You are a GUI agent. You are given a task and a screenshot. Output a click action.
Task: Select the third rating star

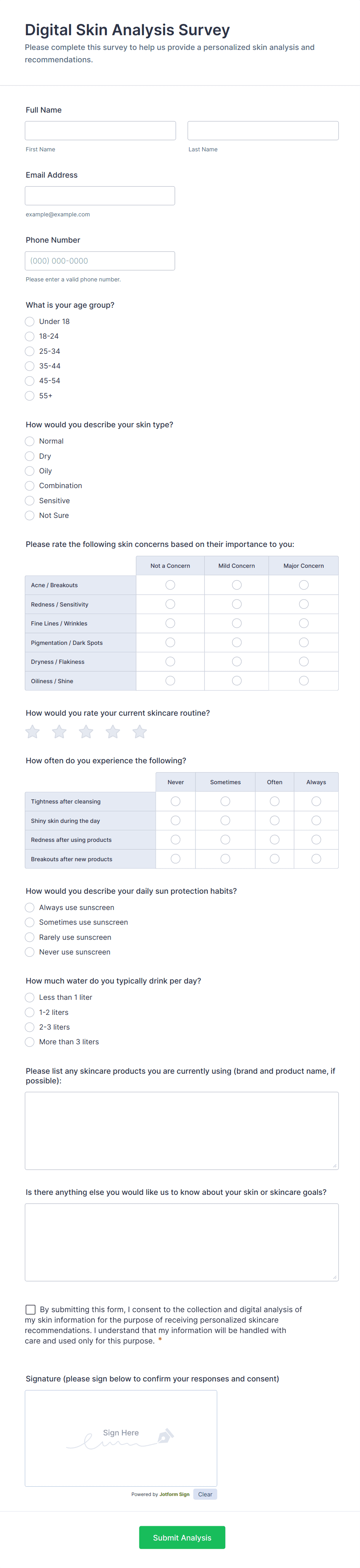pyautogui.click(x=86, y=732)
